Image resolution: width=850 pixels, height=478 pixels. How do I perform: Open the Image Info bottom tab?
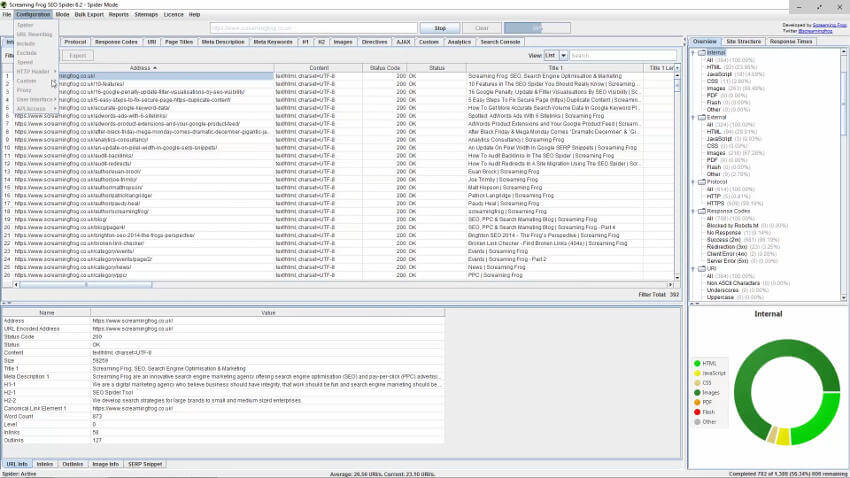pyautogui.click(x=105, y=464)
